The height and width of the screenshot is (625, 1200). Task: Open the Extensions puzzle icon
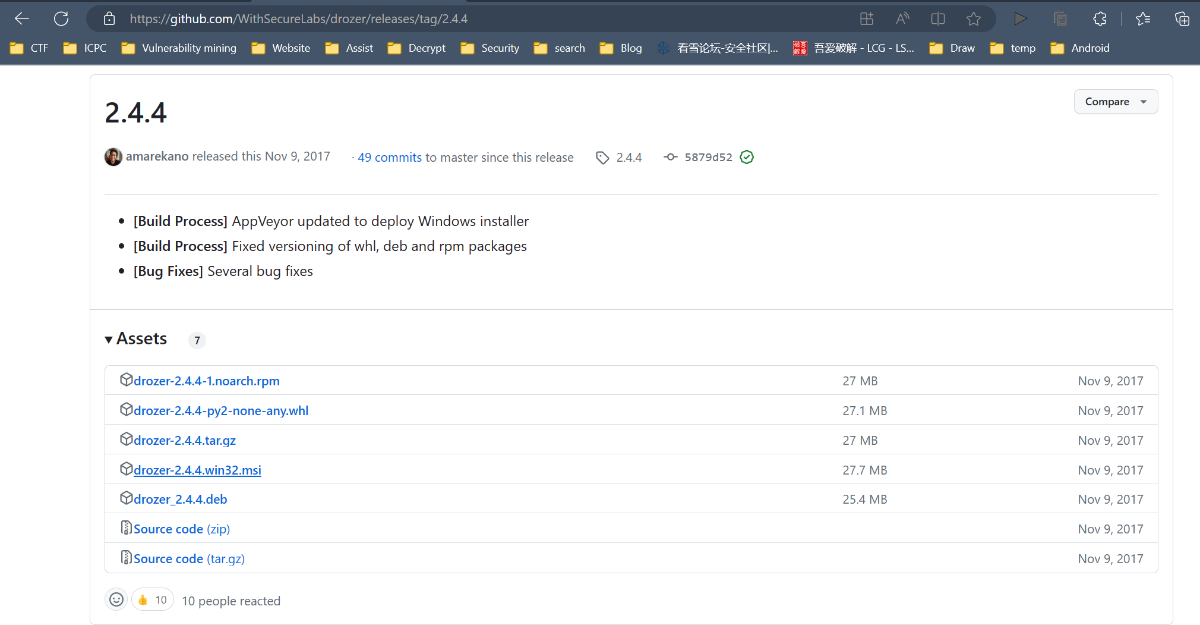[1099, 18]
